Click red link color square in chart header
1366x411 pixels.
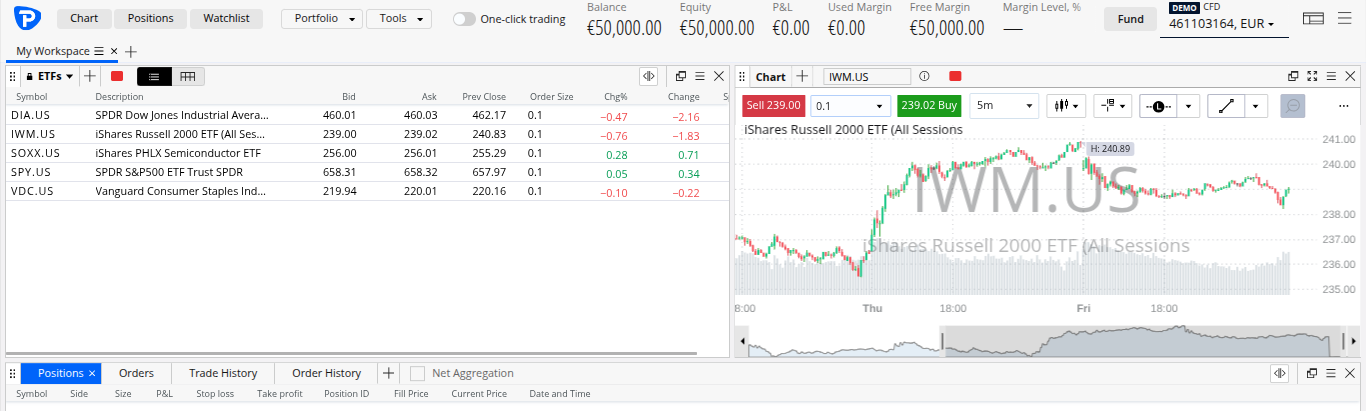pos(955,76)
